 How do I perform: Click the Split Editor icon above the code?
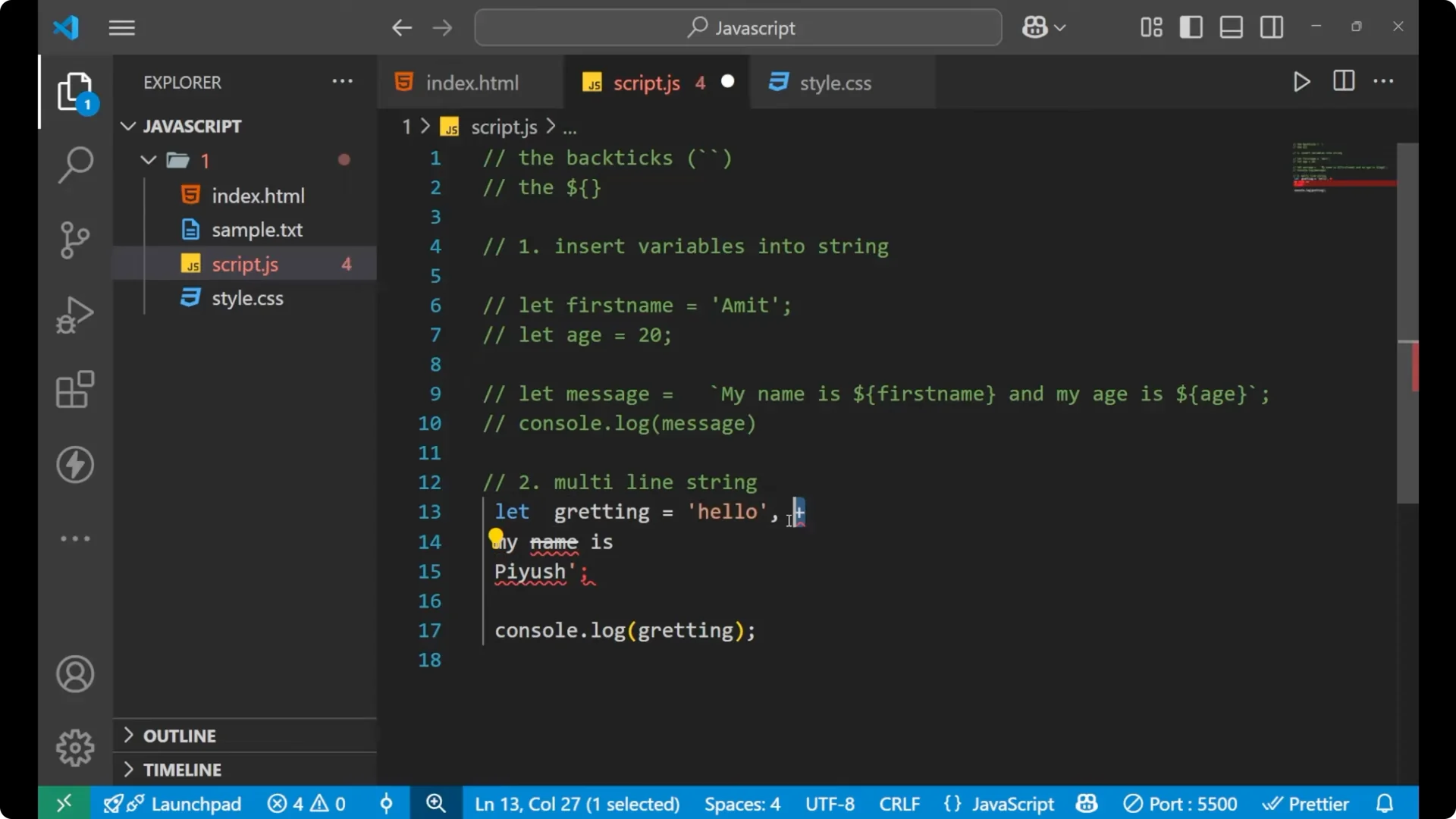click(1343, 81)
